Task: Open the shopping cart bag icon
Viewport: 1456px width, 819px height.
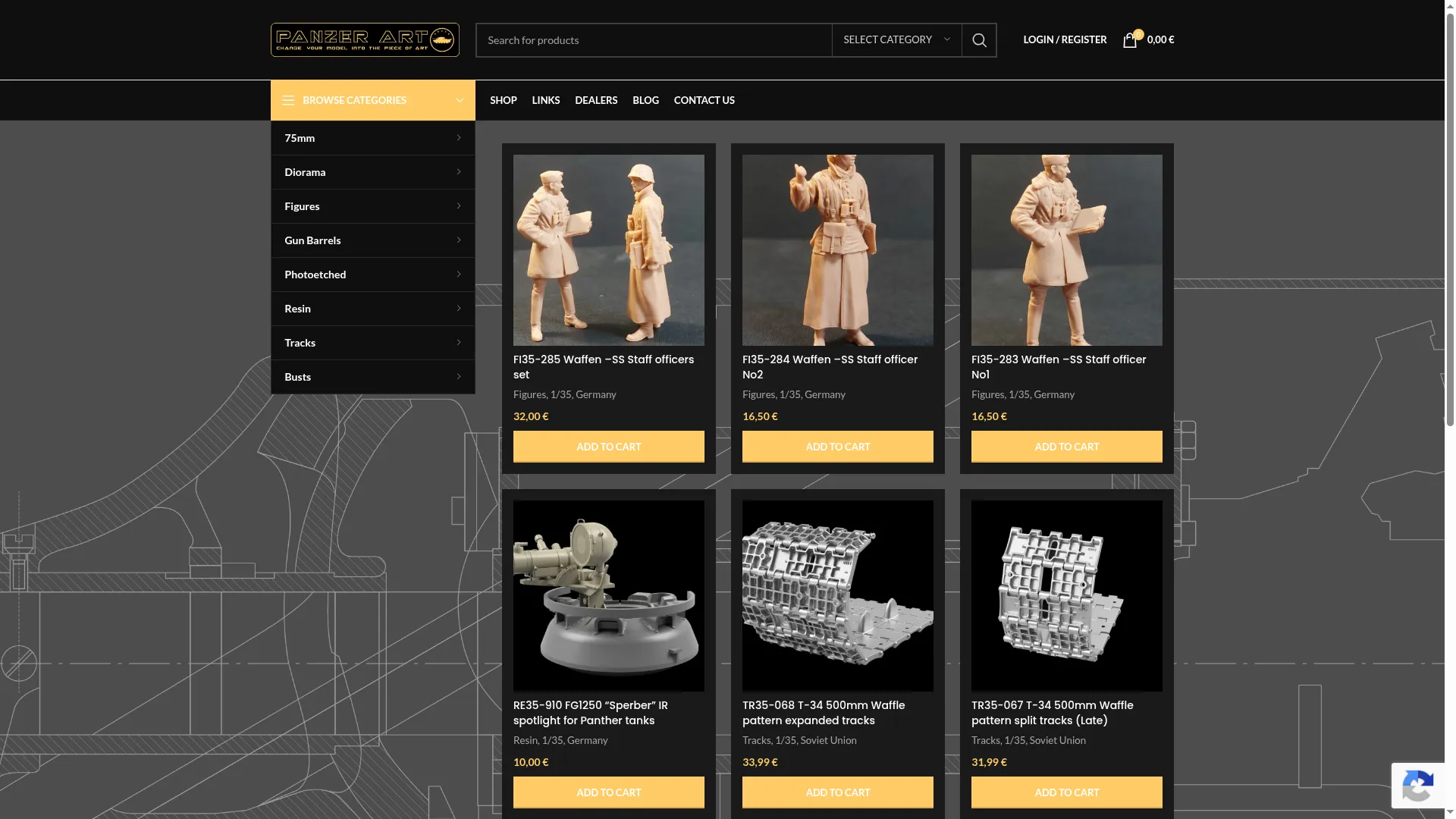Action: (1130, 40)
